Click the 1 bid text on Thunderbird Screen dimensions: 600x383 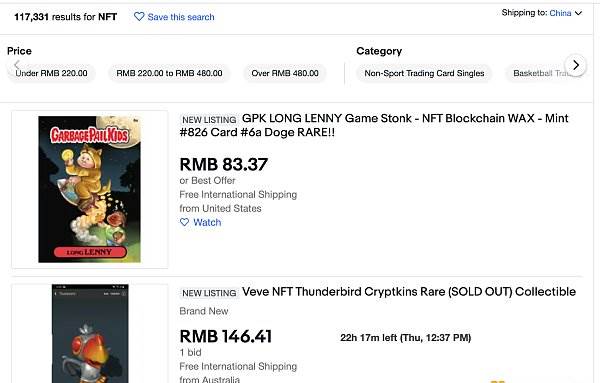click(x=191, y=352)
